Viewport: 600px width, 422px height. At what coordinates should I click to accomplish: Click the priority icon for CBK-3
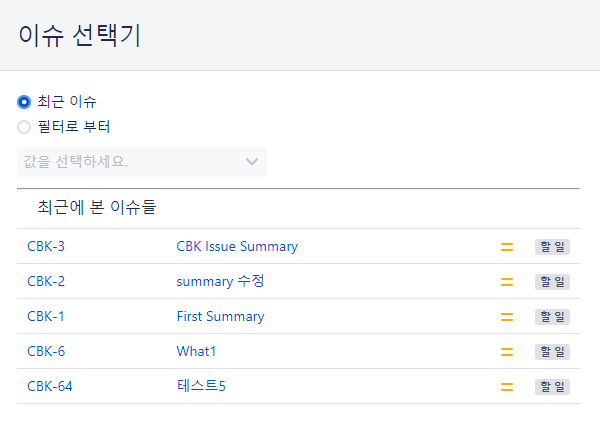click(x=507, y=247)
